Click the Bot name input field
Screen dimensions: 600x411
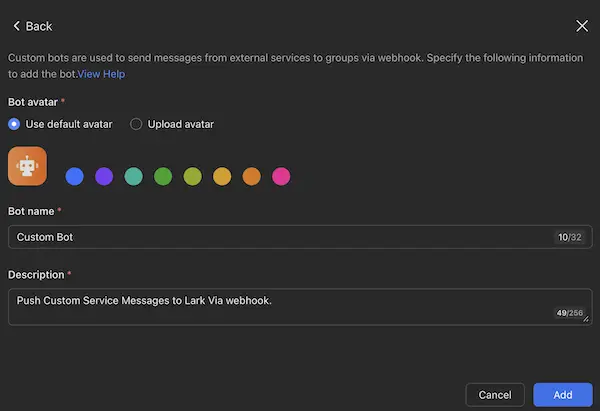pos(280,237)
